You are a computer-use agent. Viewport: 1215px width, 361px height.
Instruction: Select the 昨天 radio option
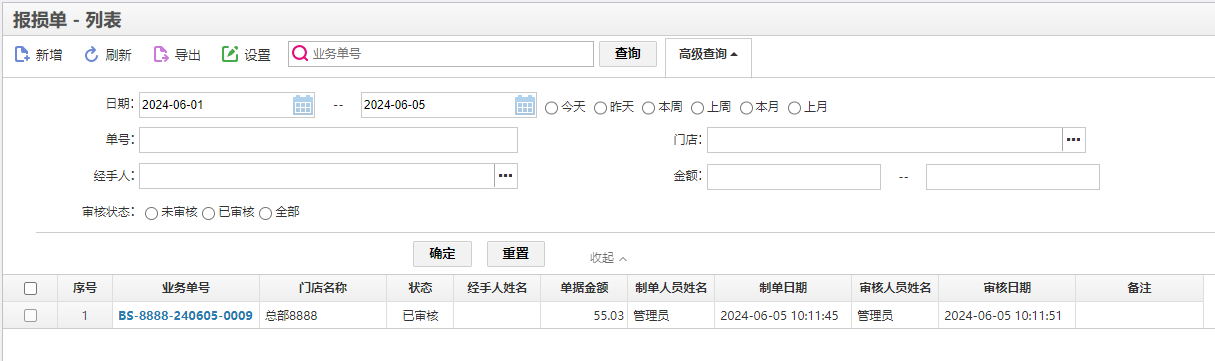tap(600, 107)
